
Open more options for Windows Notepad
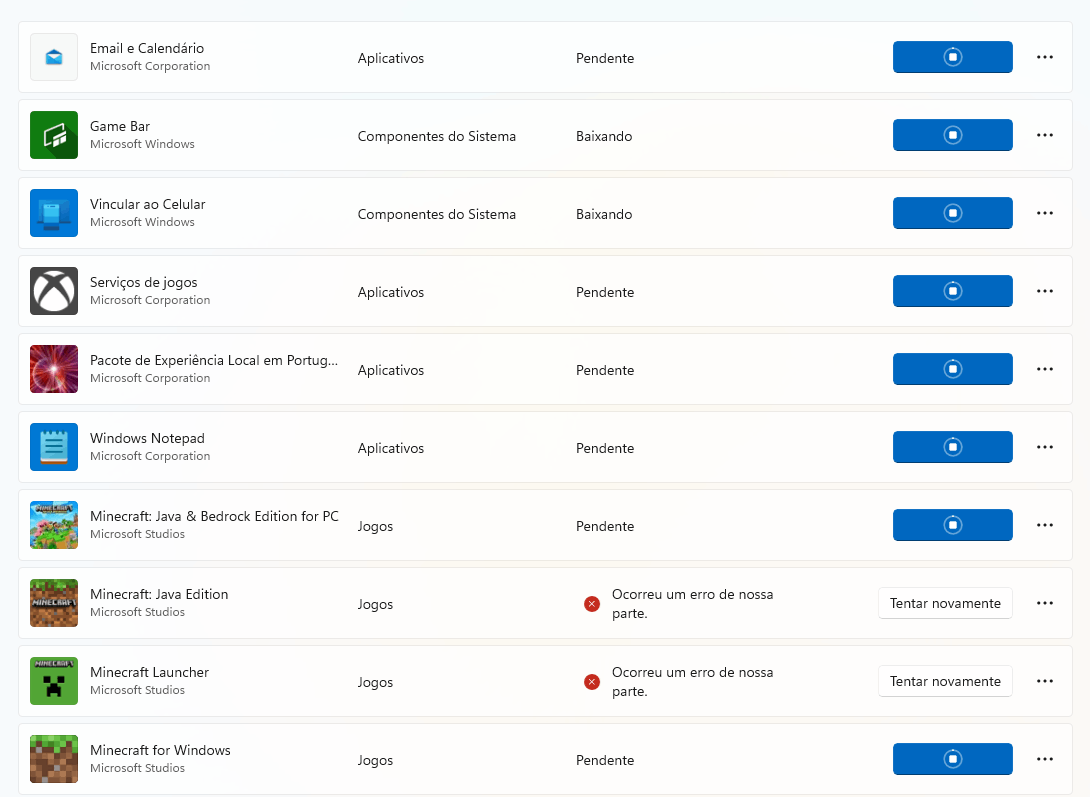1045,447
